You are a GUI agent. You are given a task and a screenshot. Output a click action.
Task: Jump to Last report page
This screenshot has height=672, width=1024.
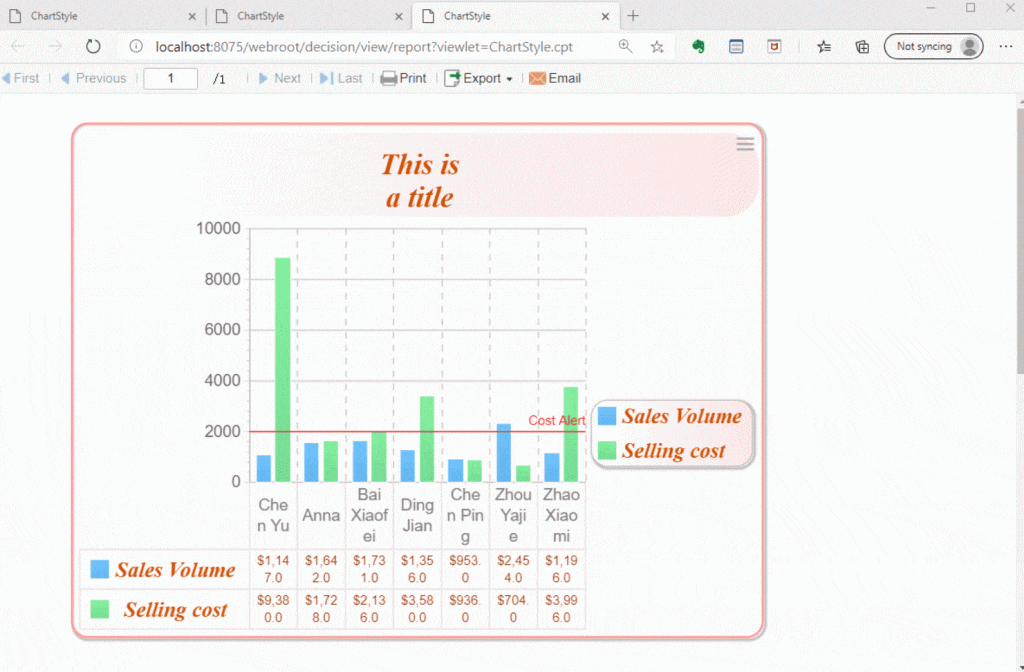[x=341, y=78]
